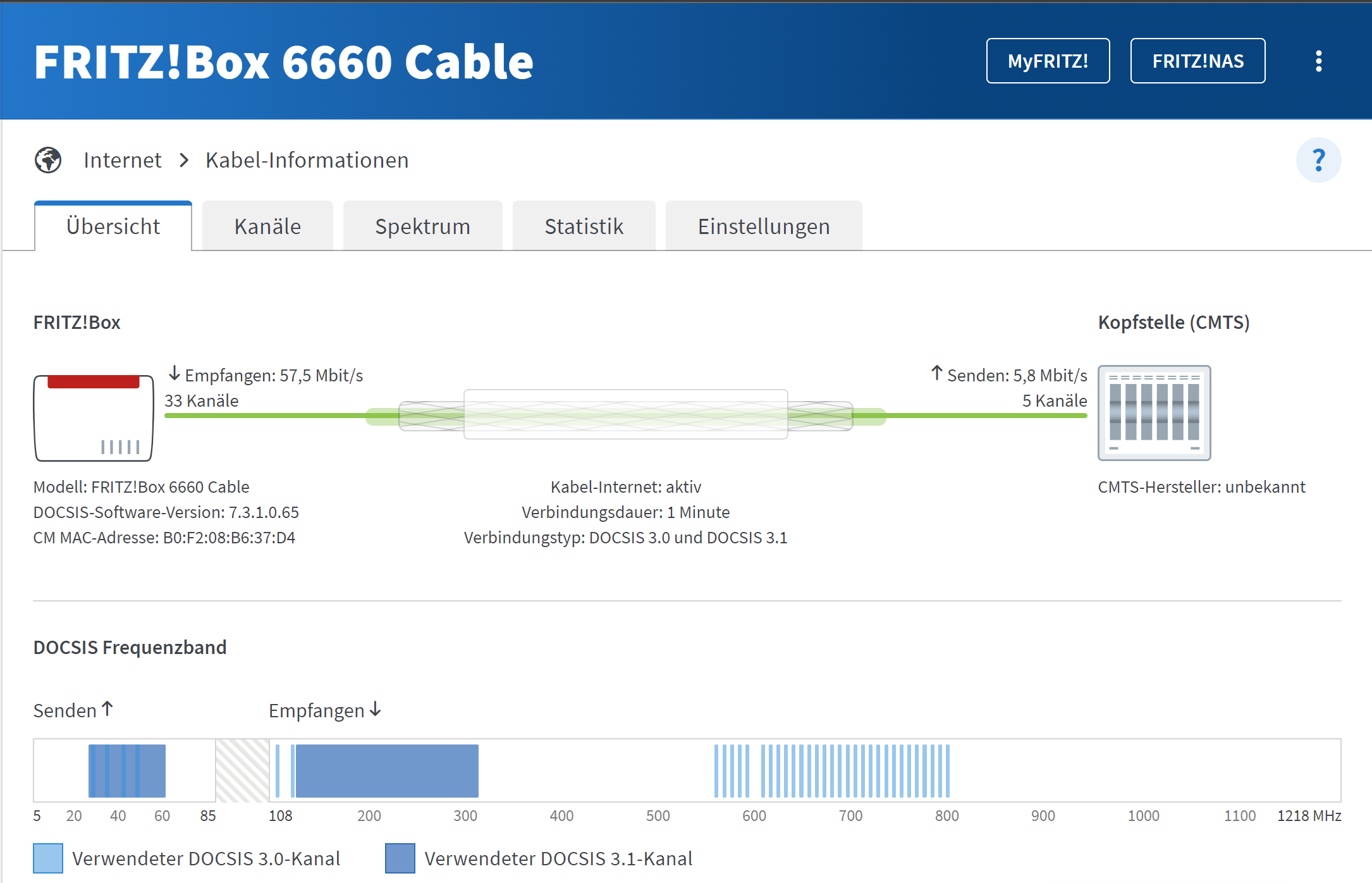Image resolution: width=1372 pixels, height=883 pixels.
Task: Click the CMTS headend server image
Action: (1154, 412)
